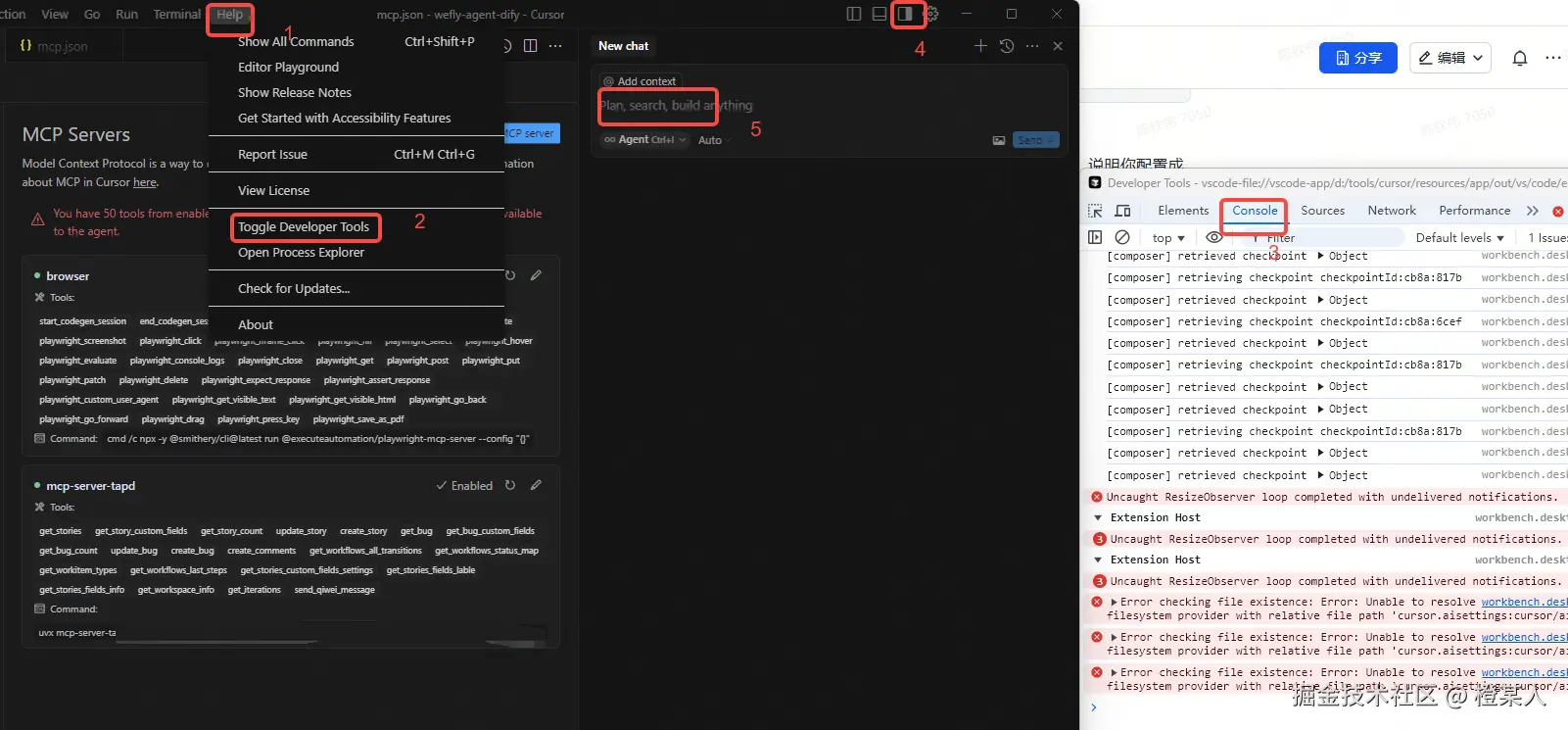This screenshot has width=1568, height=730.
Task: Click the chat input box
Action: [829, 106]
